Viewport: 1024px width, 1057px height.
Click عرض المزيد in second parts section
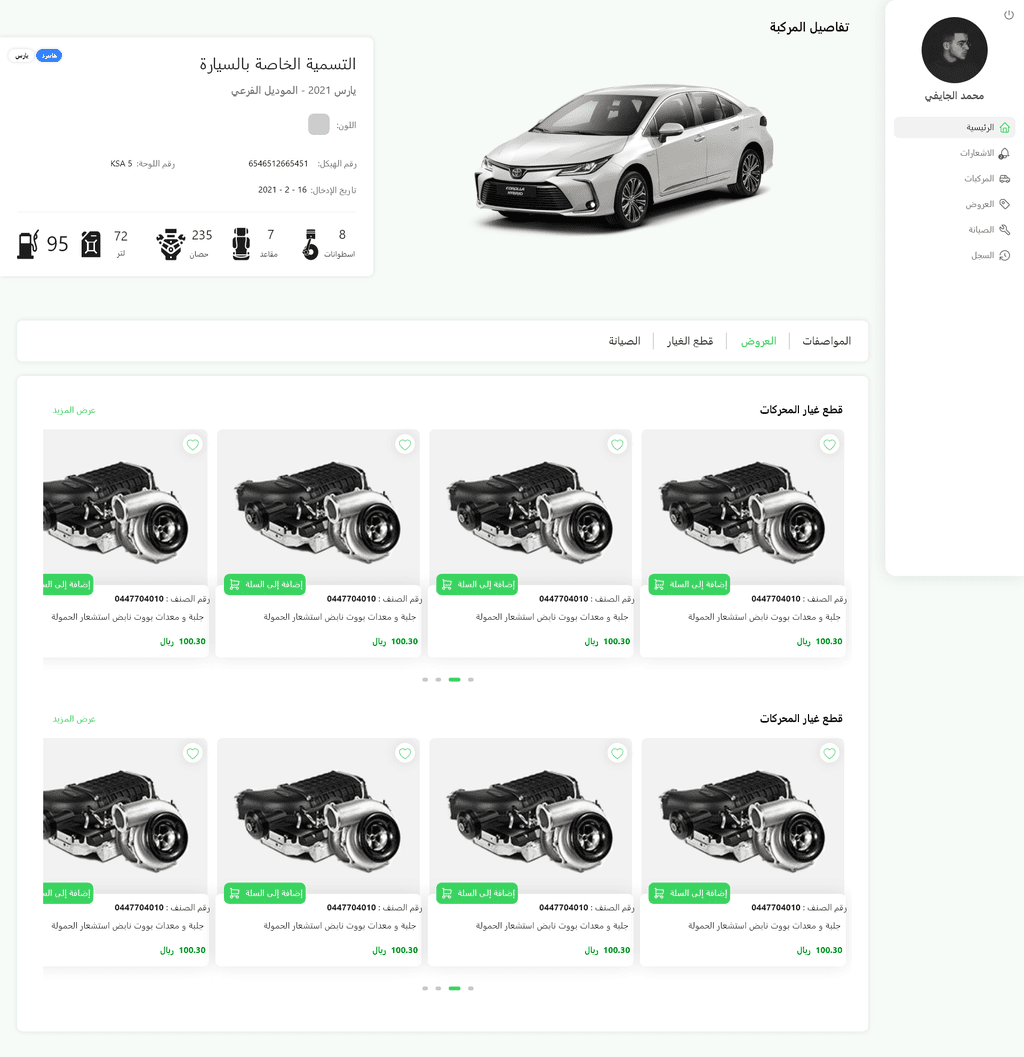74,719
